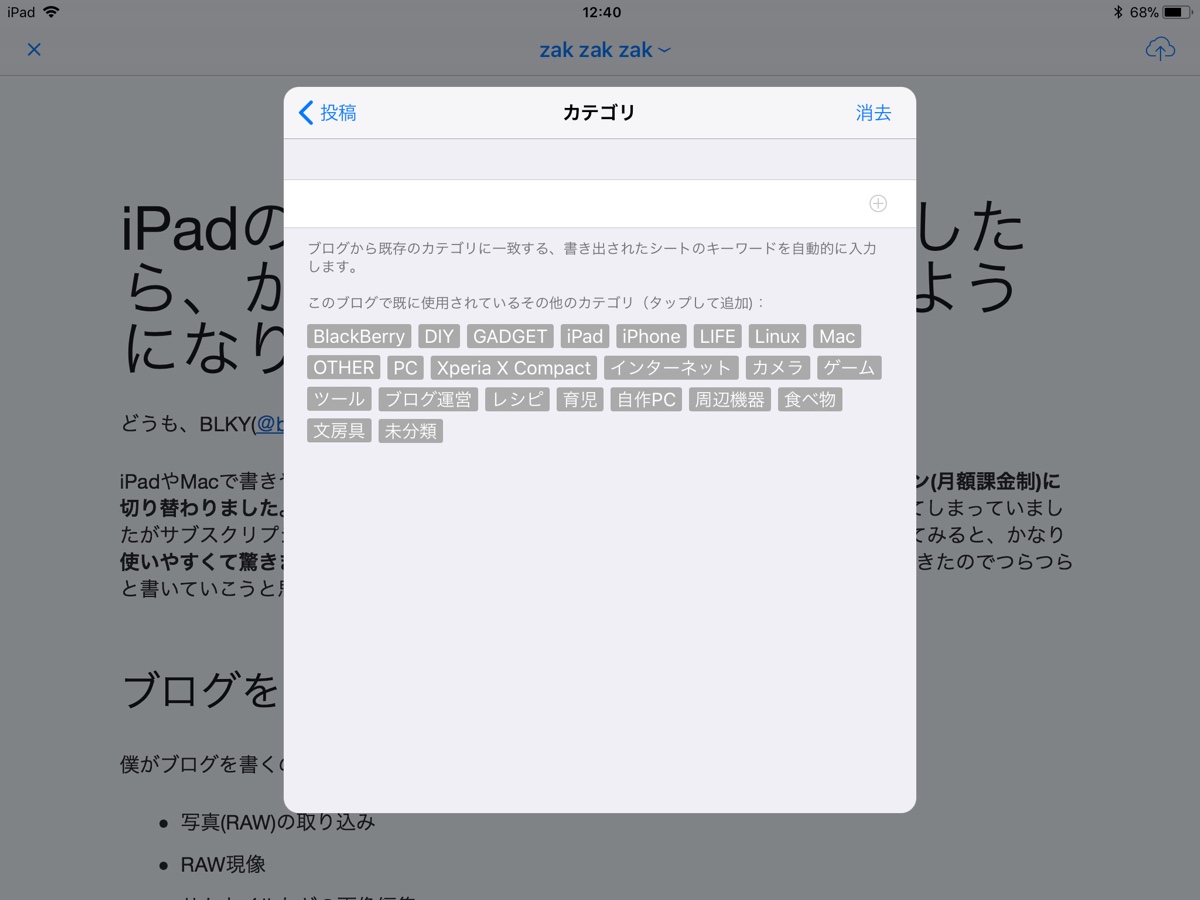1200x900 pixels.
Task: Tap the cloud upload icon
Action: pyautogui.click(x=1160, y=48)
